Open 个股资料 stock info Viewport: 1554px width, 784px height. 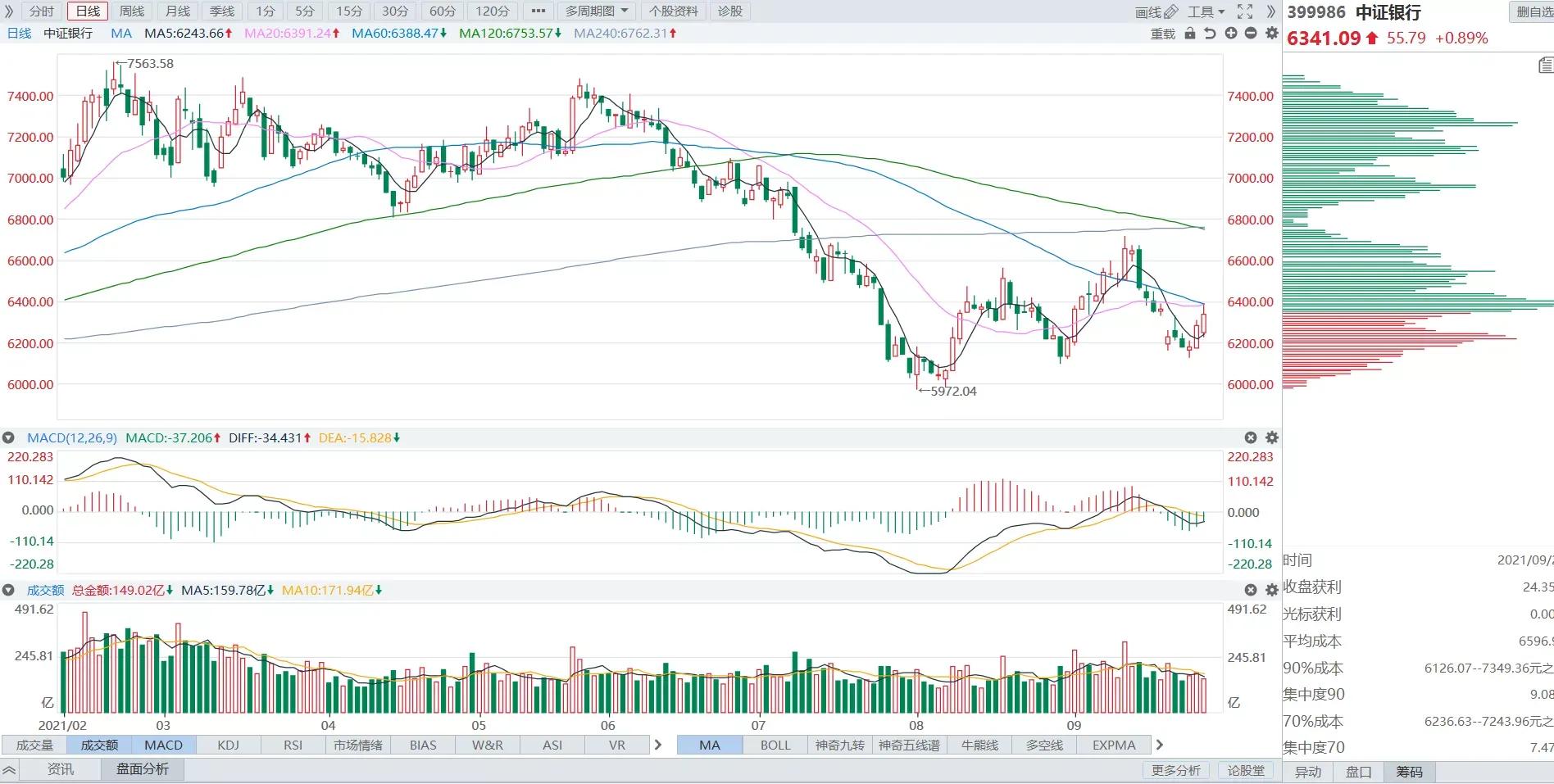point(674,11)
